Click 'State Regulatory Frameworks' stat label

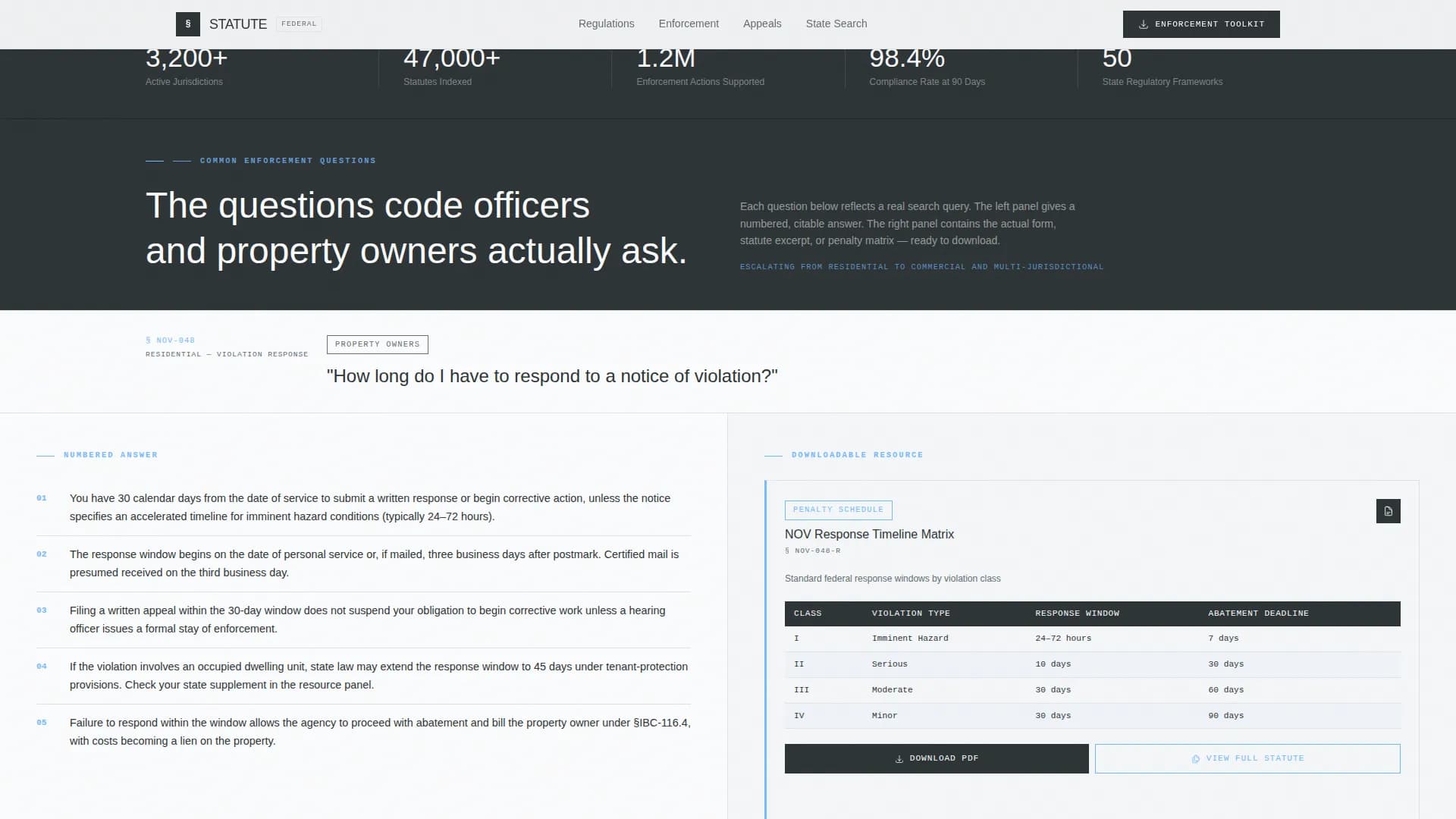click(x=1162, y=82)
